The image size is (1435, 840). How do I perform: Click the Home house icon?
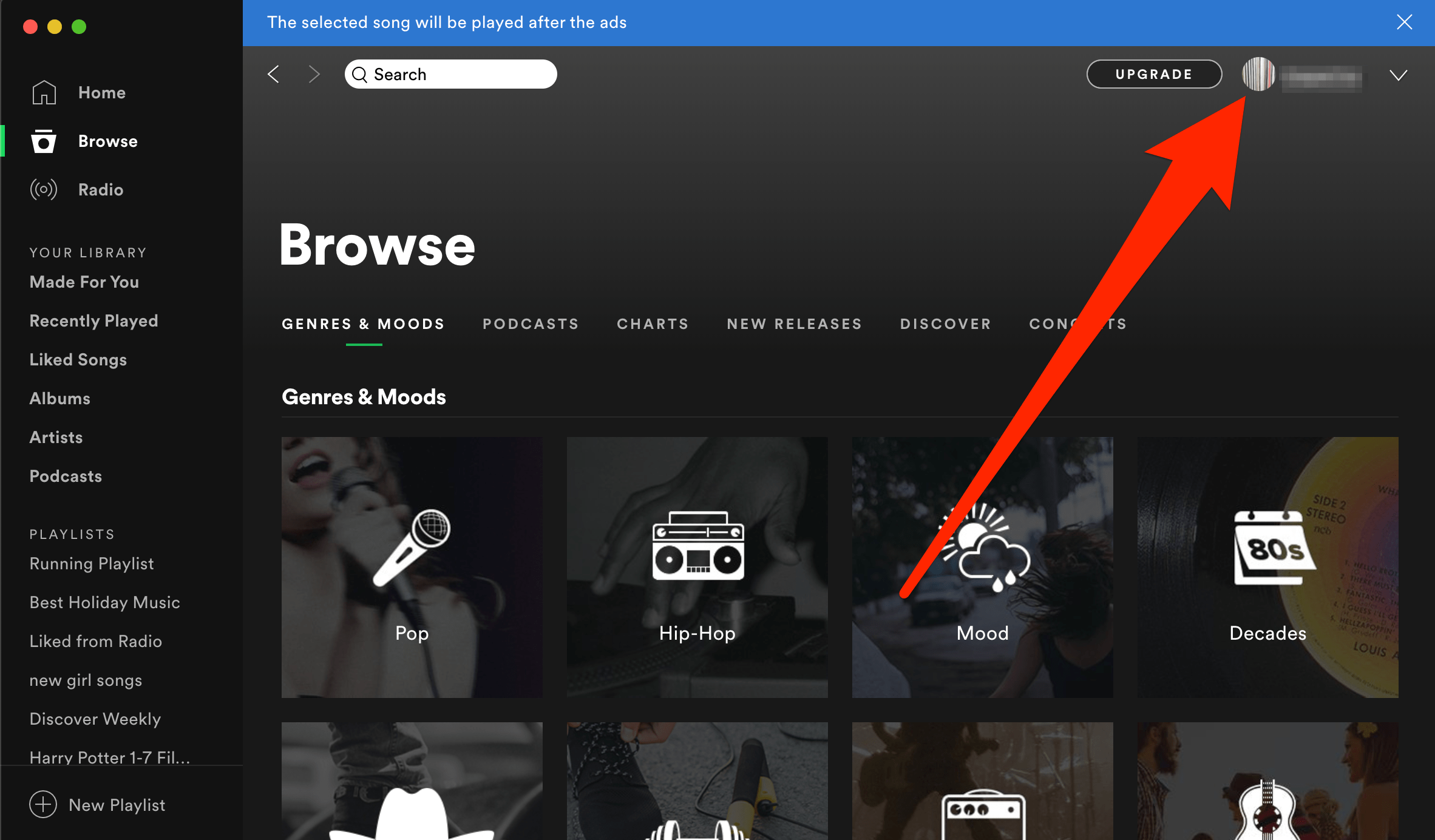44,92
